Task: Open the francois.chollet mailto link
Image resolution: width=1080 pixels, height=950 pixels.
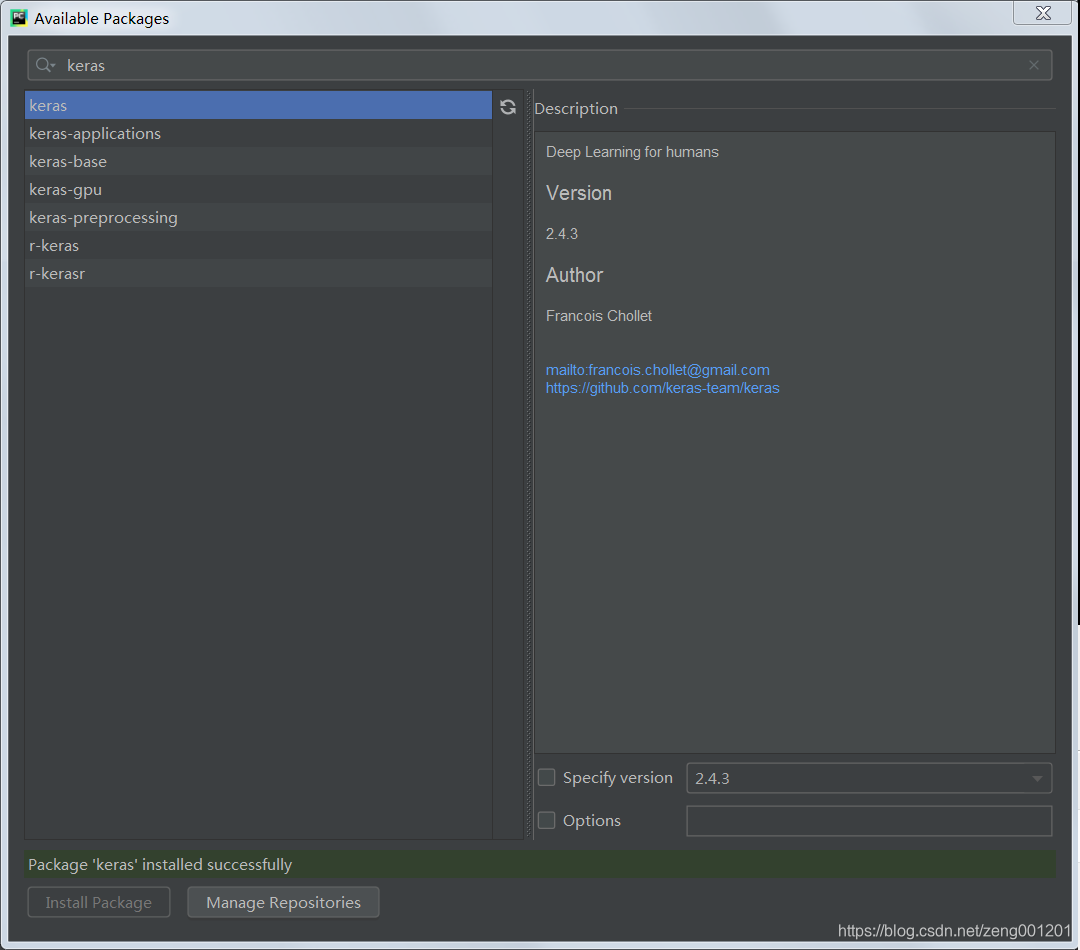Action: pyautogui.click(x=657, y=370)
